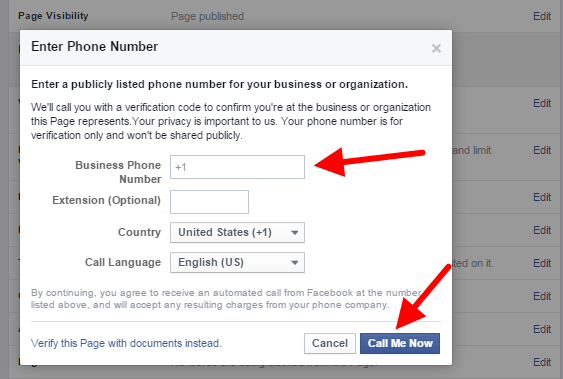The height and width of the screenshot is (379, 563).
Task: Click the Business Phone Number input field
Action: coord(237,167)
